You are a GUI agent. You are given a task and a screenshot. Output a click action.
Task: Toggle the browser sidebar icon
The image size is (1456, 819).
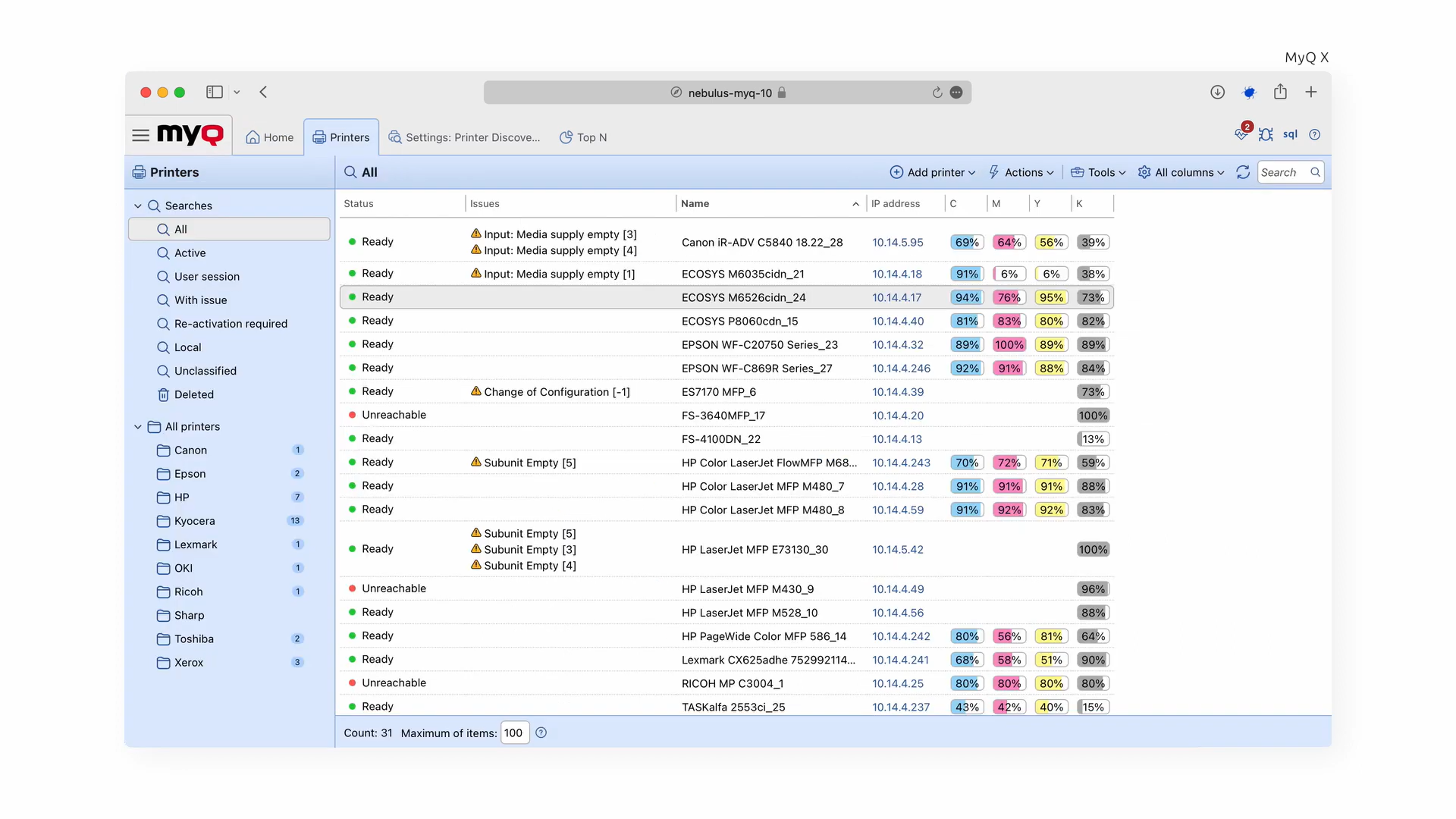(215, 92)
